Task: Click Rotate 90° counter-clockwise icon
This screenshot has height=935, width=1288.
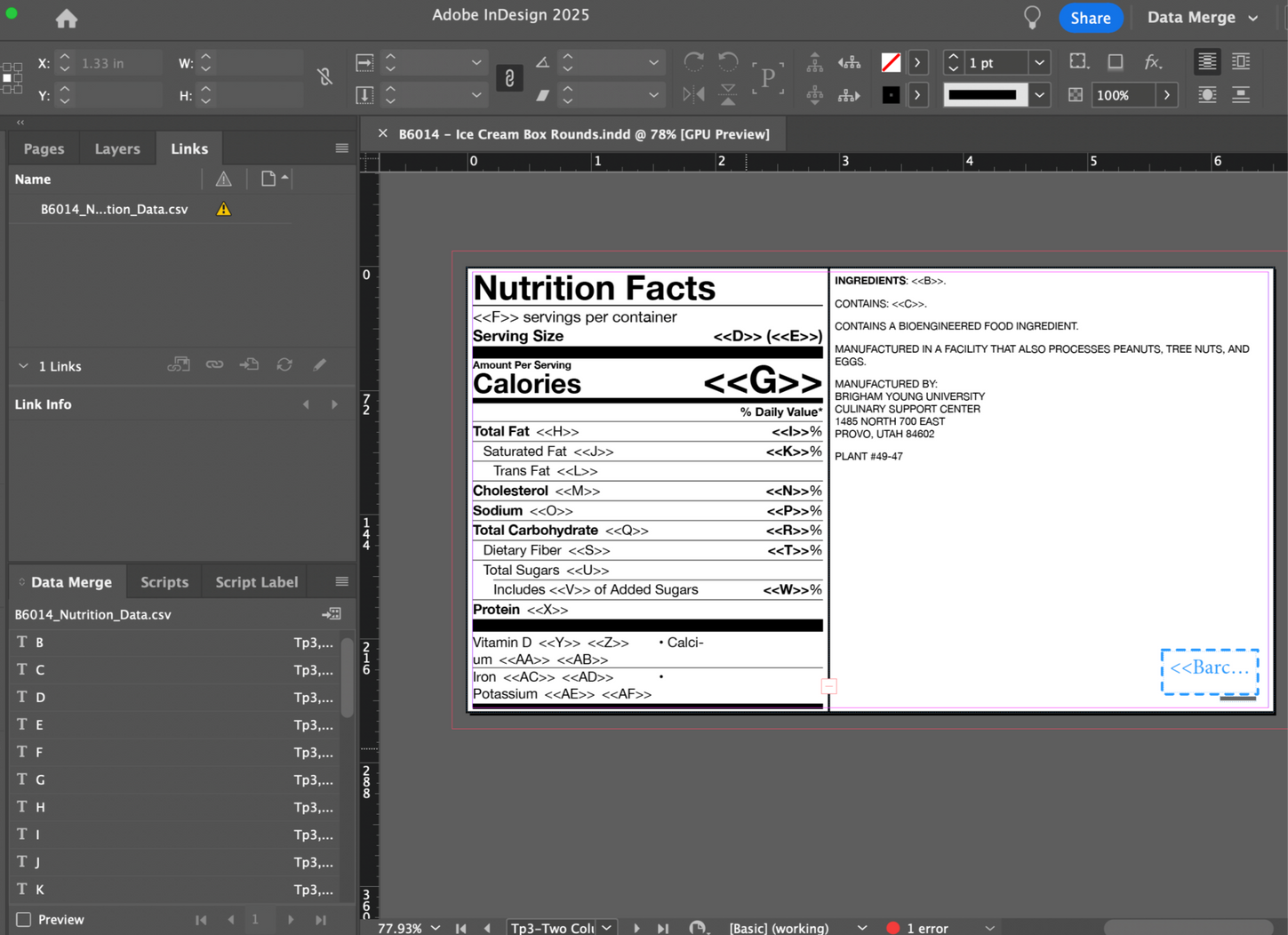Action: pos(728,62)
